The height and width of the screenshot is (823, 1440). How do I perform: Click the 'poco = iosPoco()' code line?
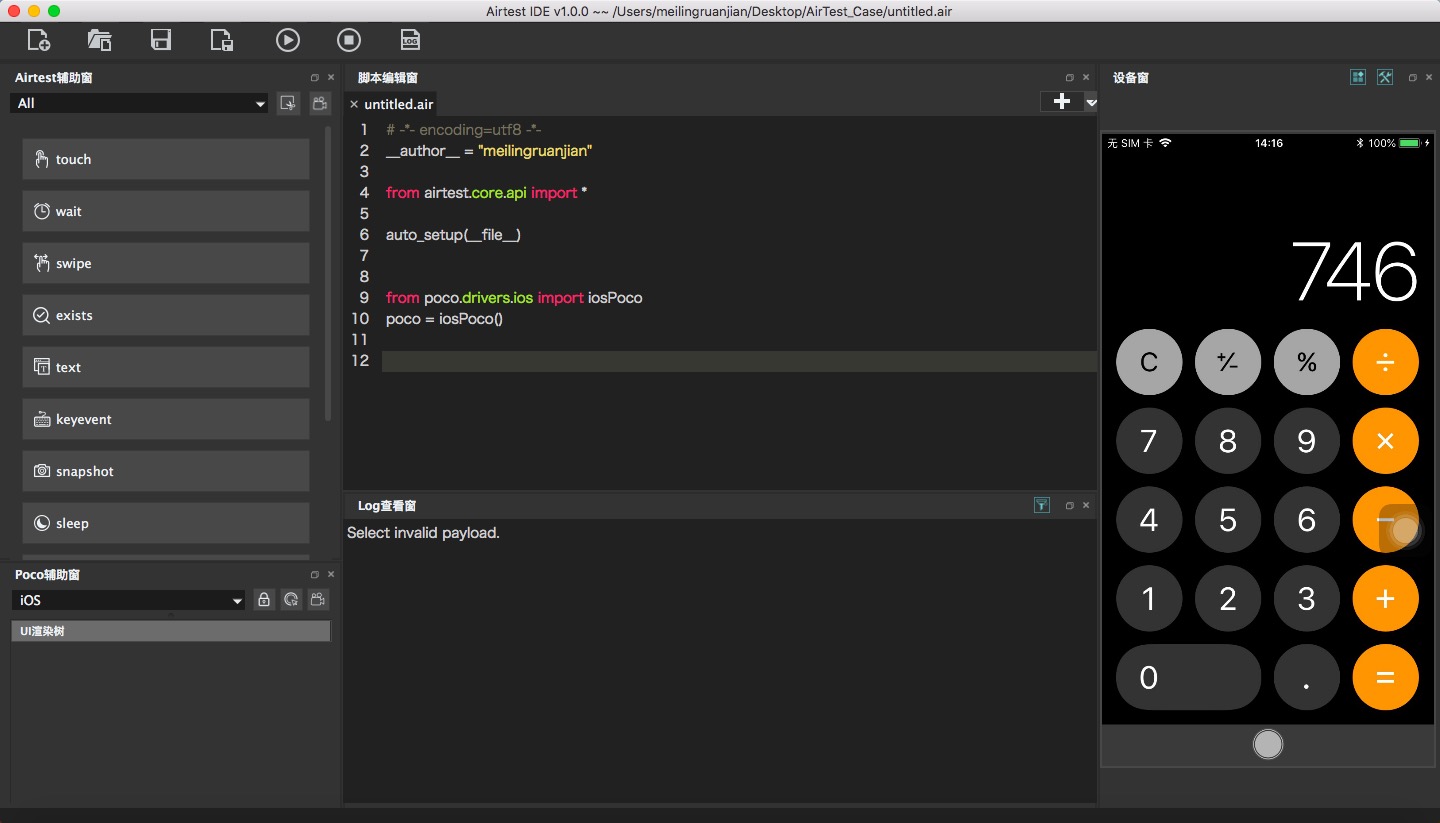tap(444, 319)
